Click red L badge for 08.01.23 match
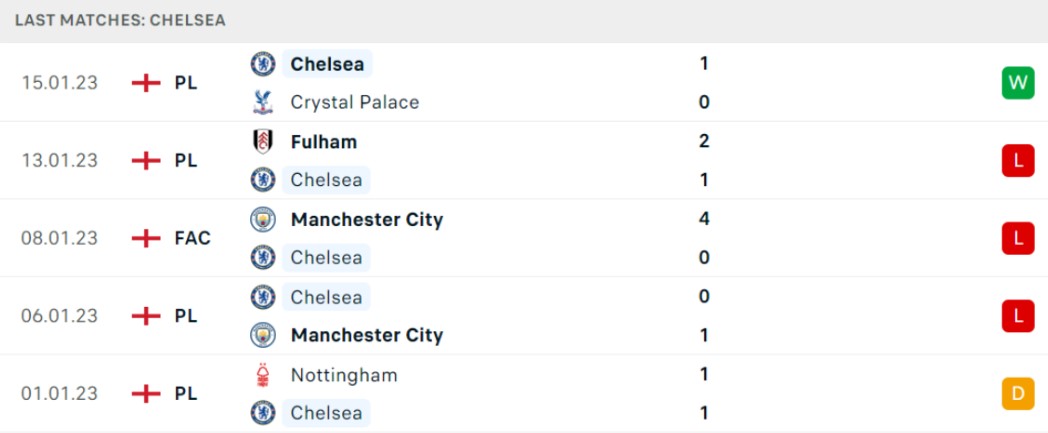Image resolution: width=1048 pixels, height=433 pixels. [x=1018, y=238]
